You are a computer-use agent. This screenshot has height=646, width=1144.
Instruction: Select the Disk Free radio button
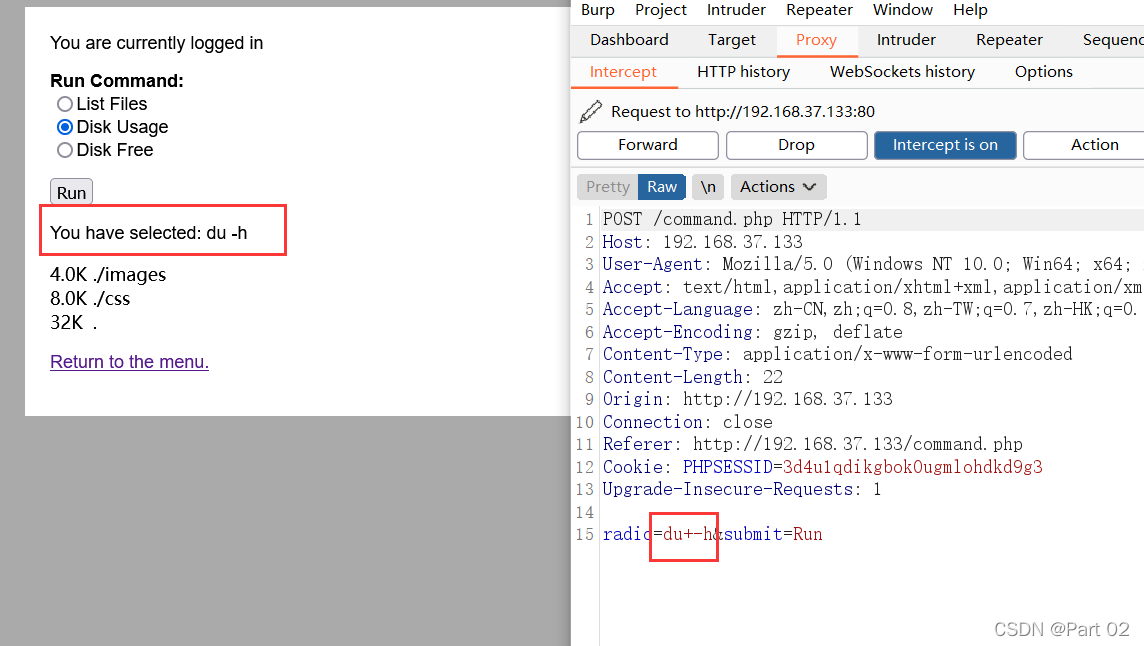click(x=65, y=150)
